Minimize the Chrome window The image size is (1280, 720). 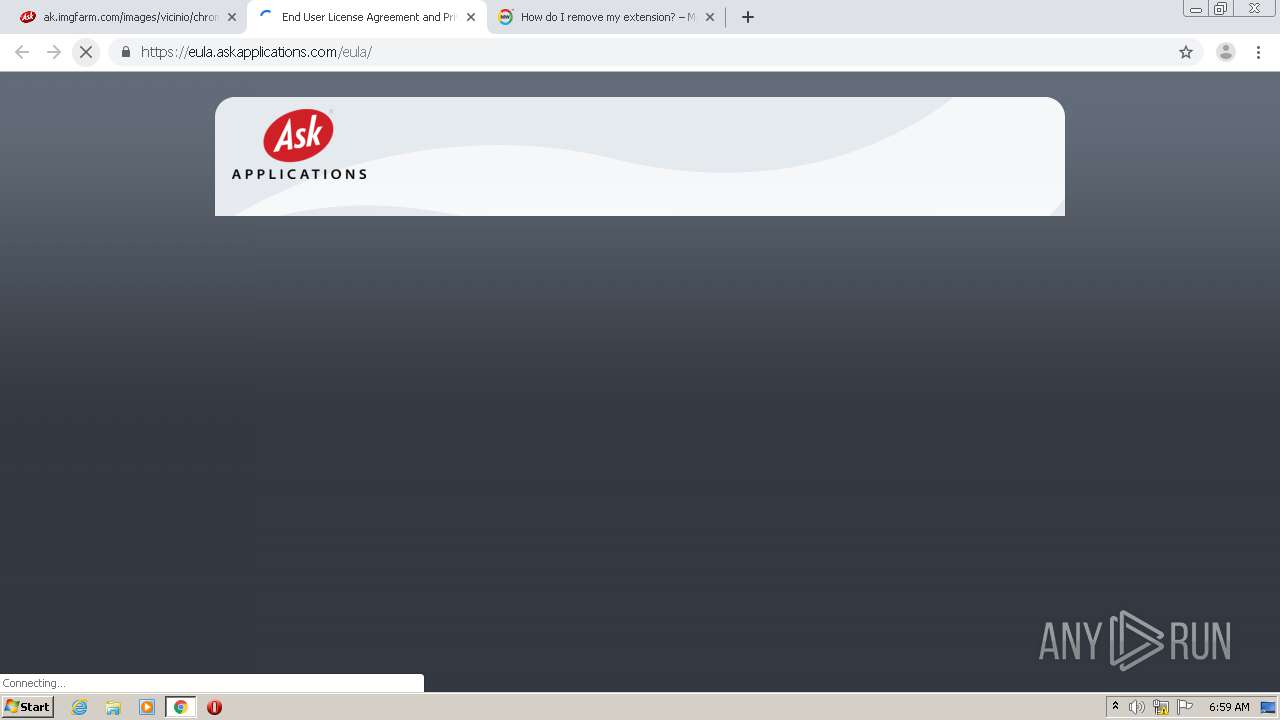click(1196, 9)
